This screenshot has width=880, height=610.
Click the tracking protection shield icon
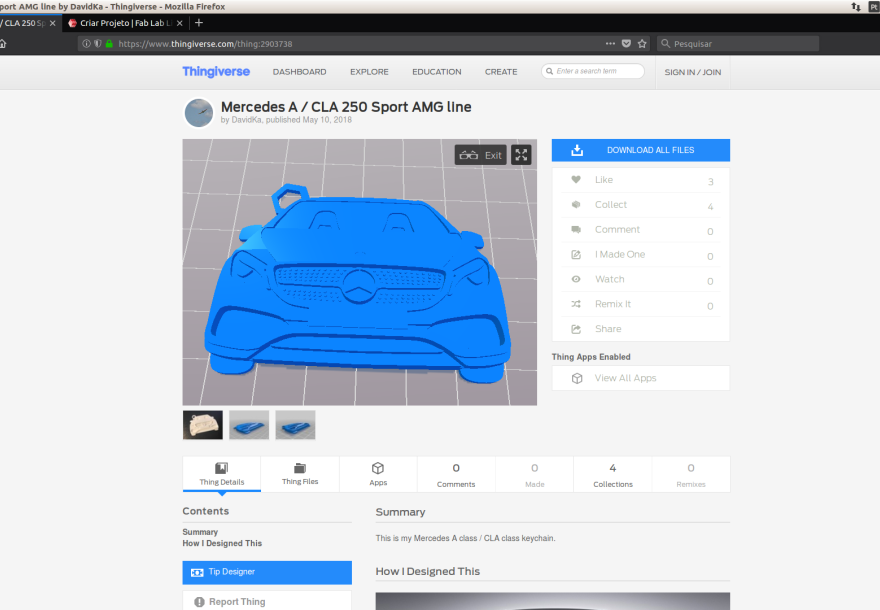tap(98, 44)
